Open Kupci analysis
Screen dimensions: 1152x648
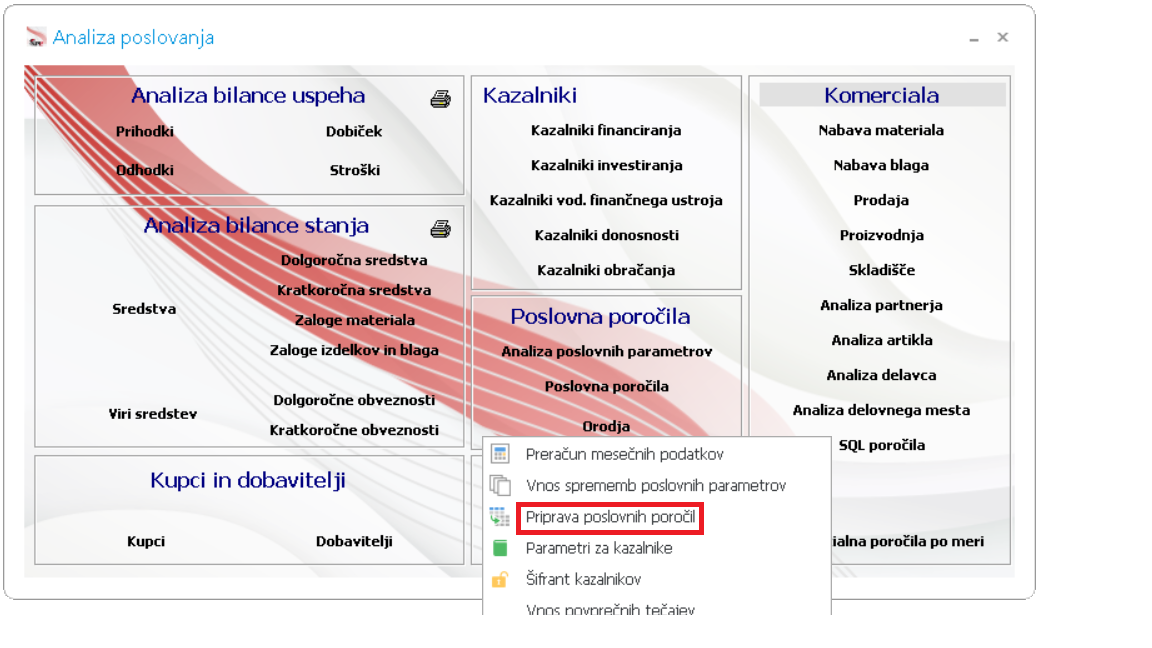coord(145,541)
